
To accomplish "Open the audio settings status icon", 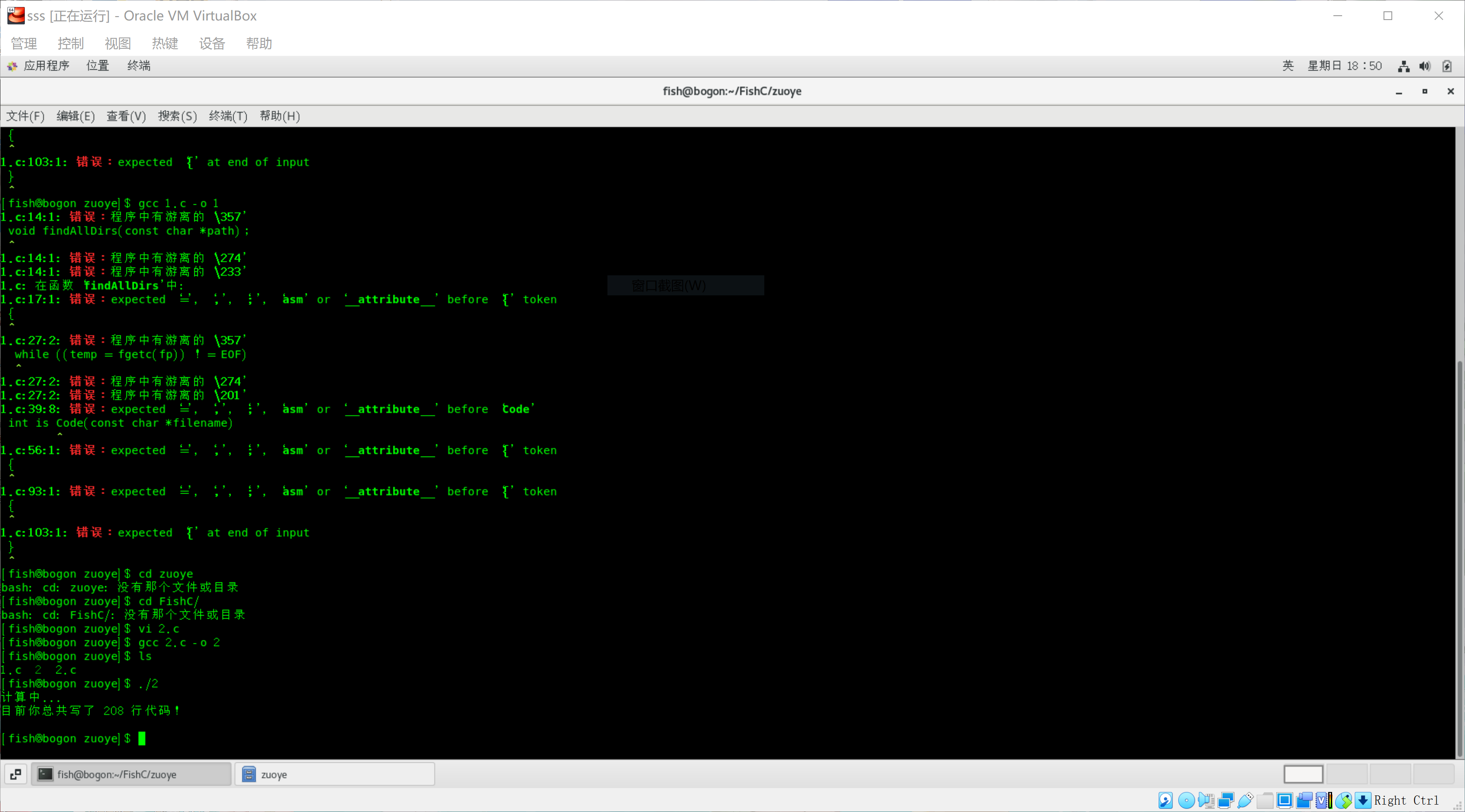I will (1206, 800).
